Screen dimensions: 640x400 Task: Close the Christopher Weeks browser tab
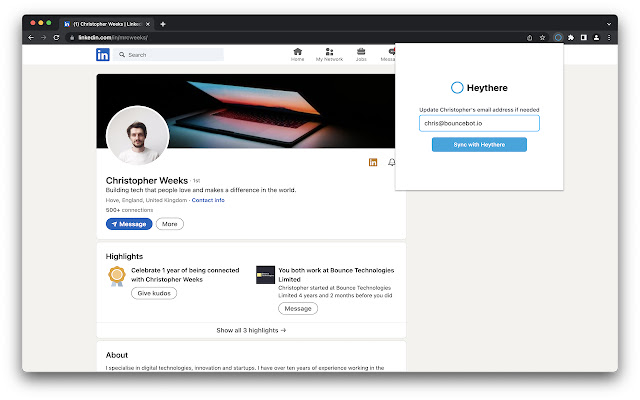[148, 24]
